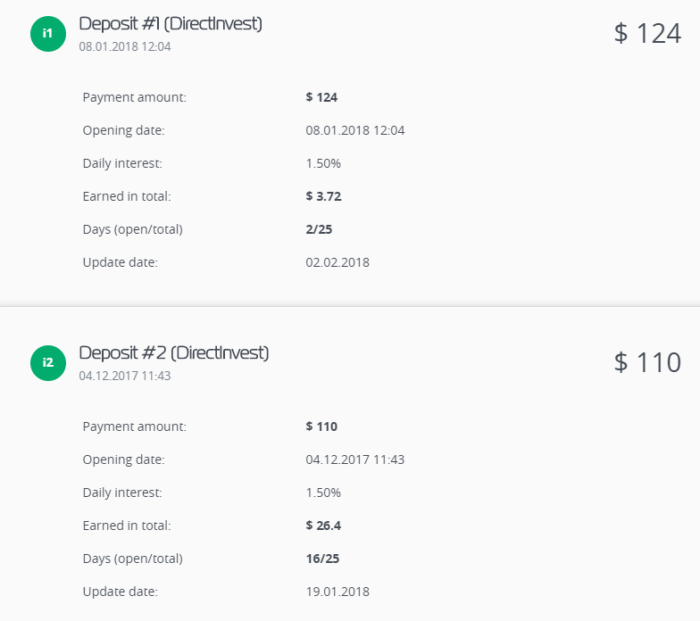This screenshot has height=621, width=700.
Task: Open Deposit #1 (DirectInvest) title
Action: [170, 24]
